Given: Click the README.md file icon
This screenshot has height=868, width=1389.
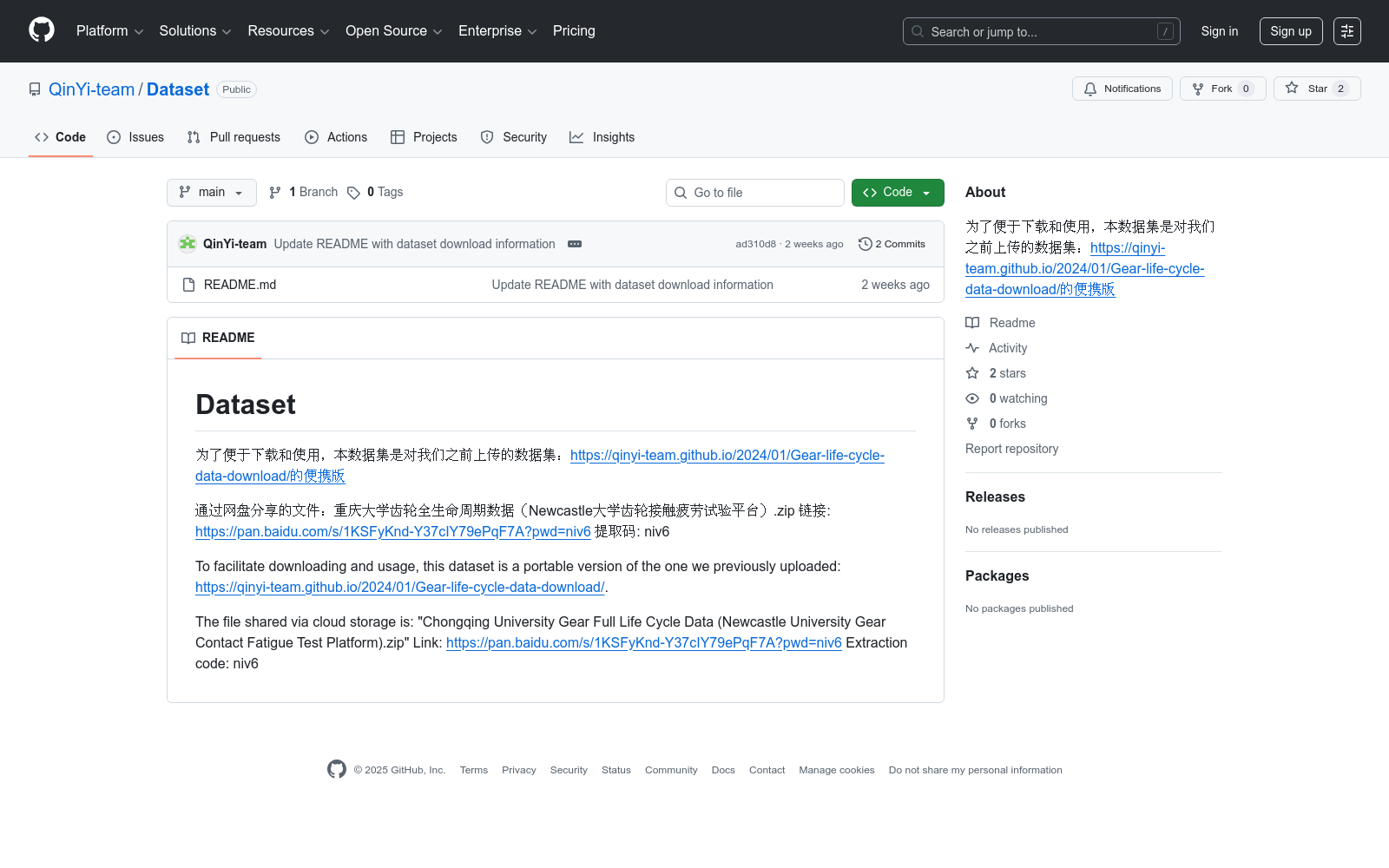Looking at the screenshot, I should pos(188,285).
